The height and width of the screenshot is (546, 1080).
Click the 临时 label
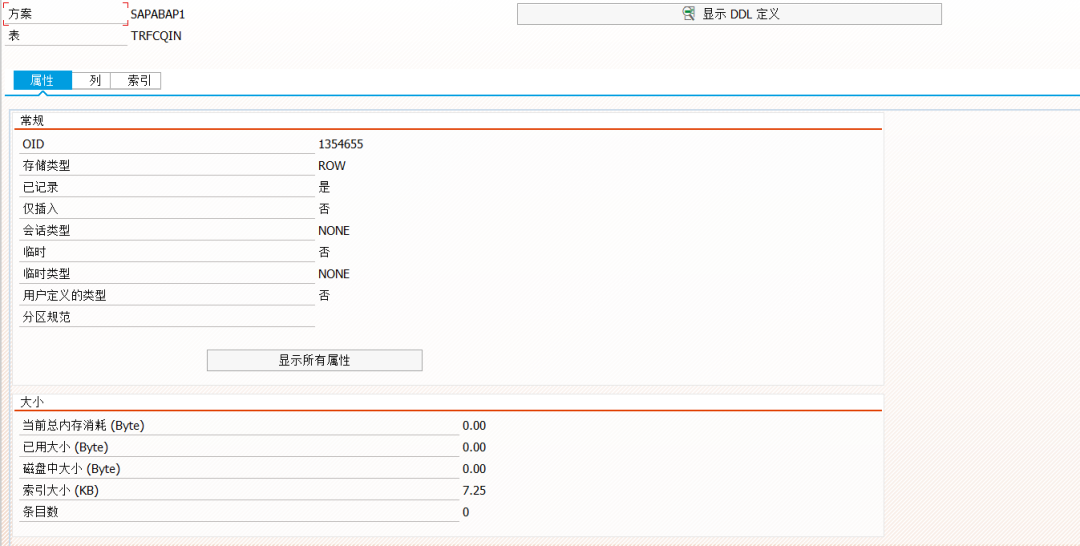tap(34, 252)
